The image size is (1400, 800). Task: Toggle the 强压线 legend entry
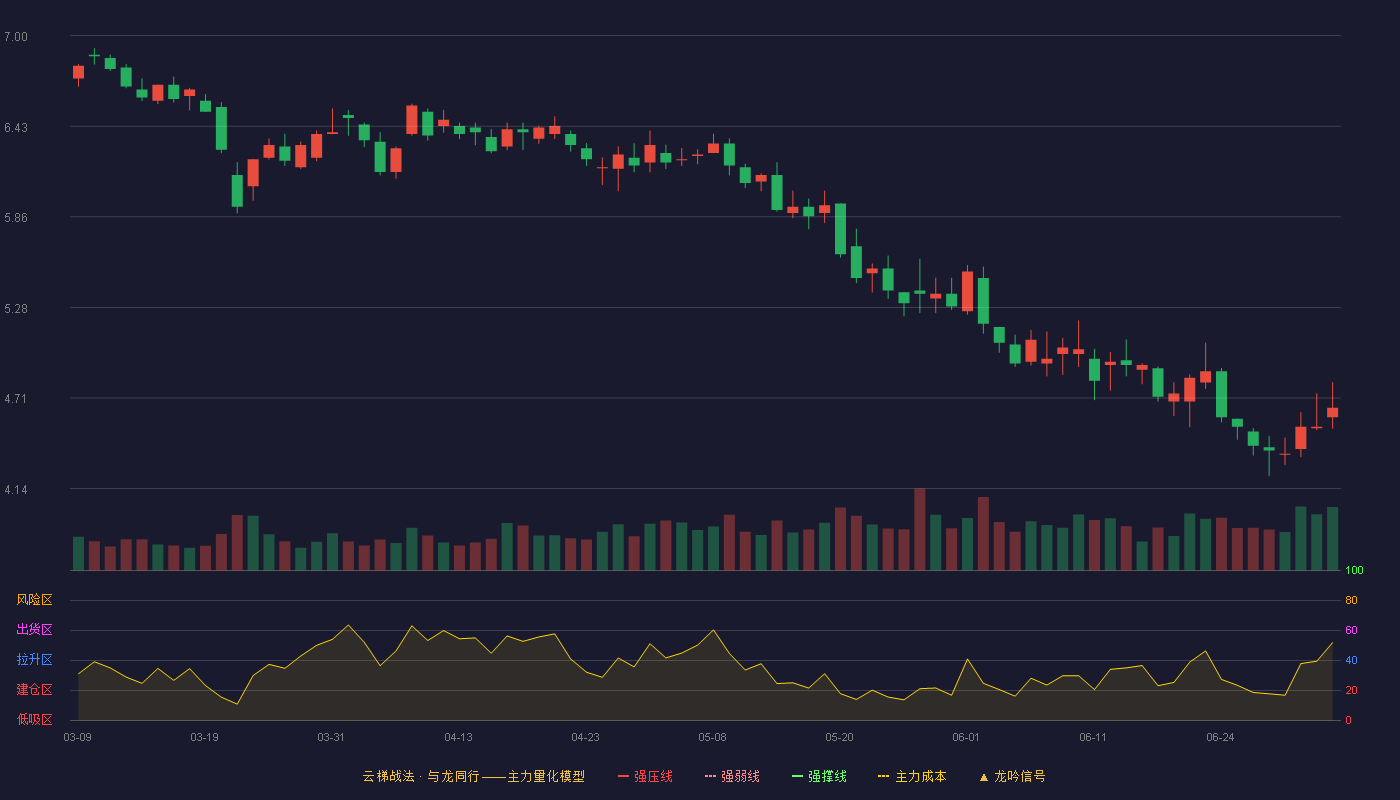(x=645, y=776)
